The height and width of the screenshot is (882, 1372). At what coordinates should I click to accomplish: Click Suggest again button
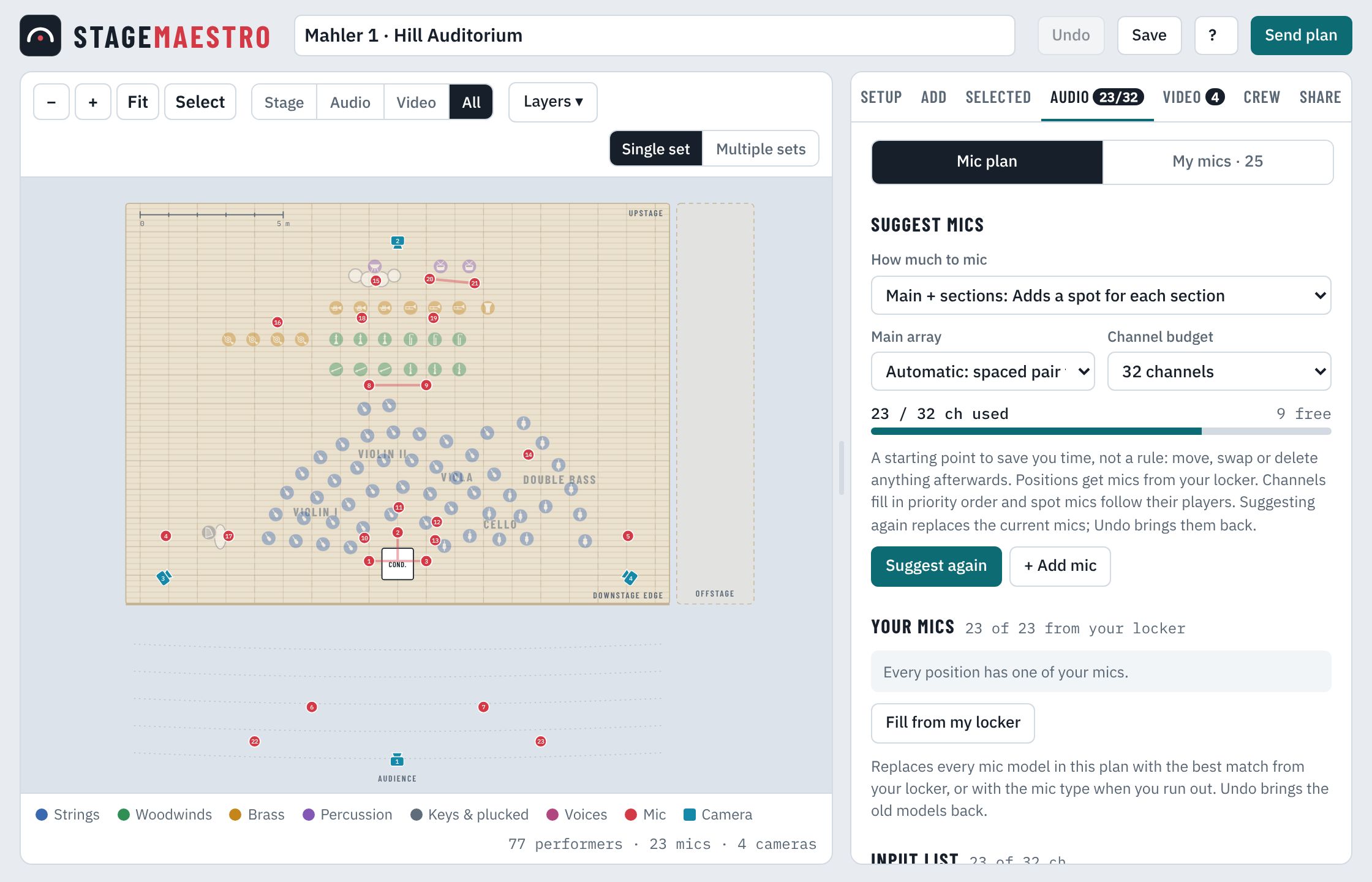pyautogui.click(x=937, y=566)
